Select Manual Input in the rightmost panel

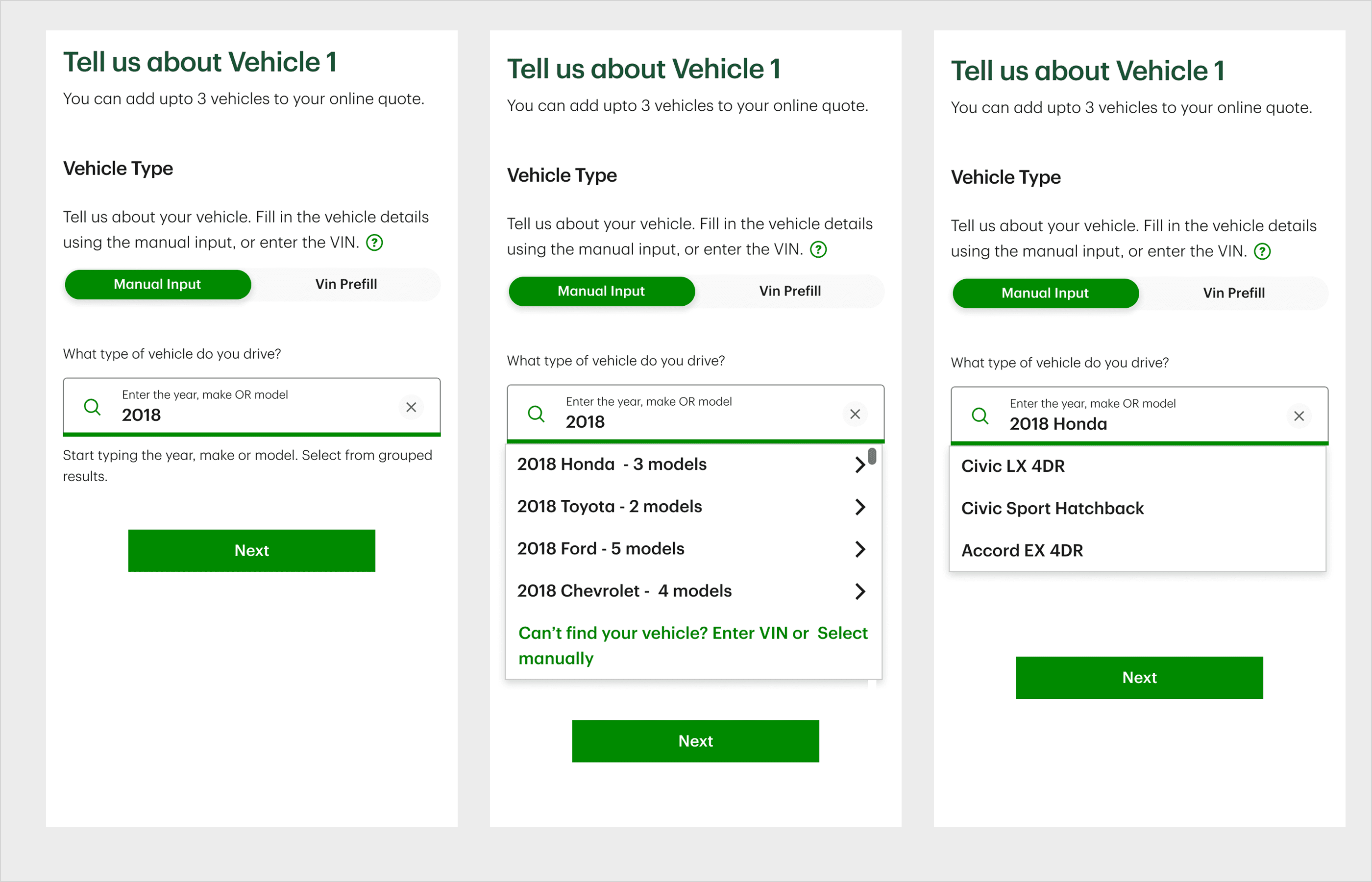point(1045,293)
